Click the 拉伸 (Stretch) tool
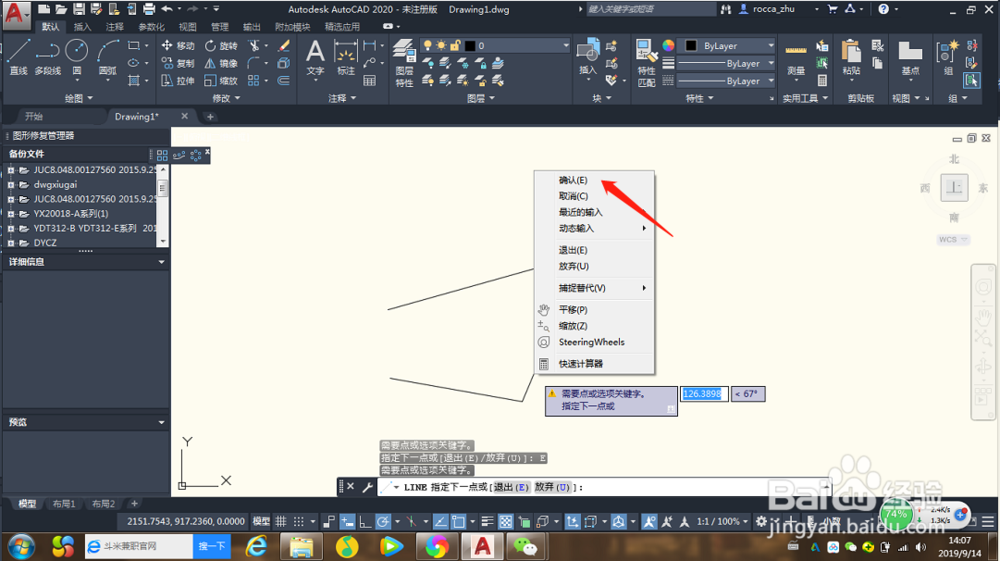 point(178,80)
